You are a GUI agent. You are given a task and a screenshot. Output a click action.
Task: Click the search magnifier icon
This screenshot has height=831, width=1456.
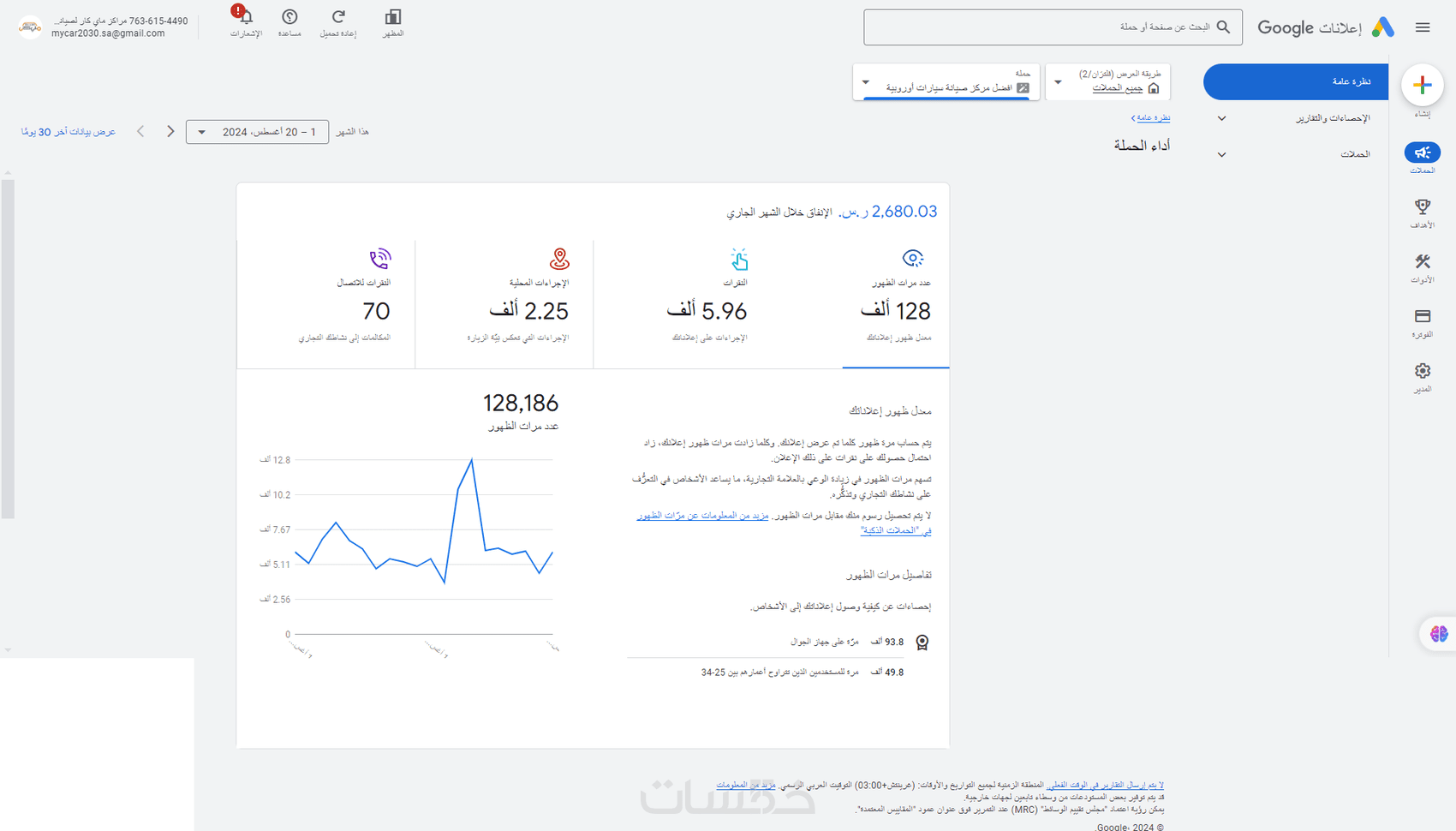(1223, 27)
